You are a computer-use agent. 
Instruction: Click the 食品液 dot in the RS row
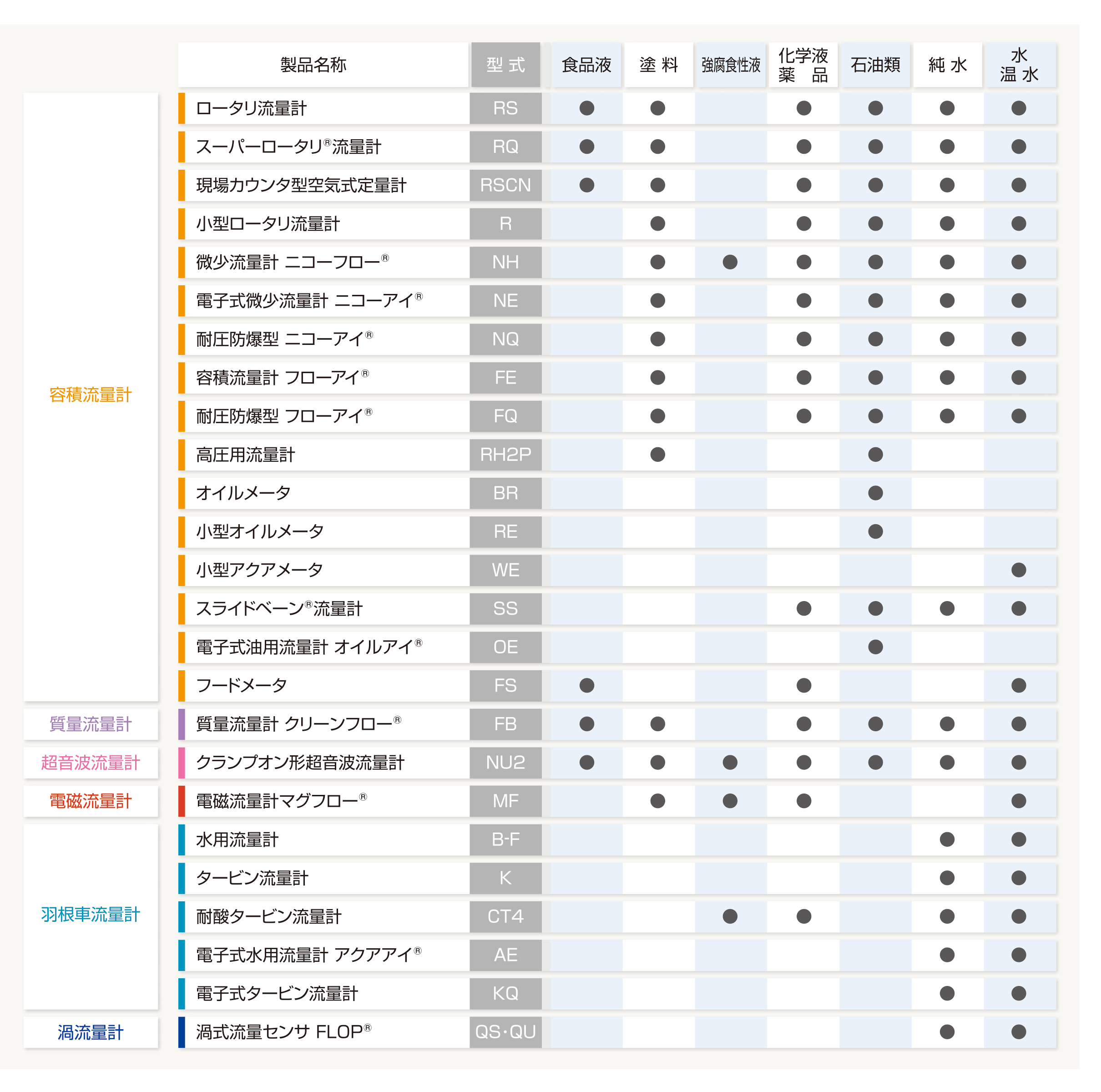(x=586, y=108)
